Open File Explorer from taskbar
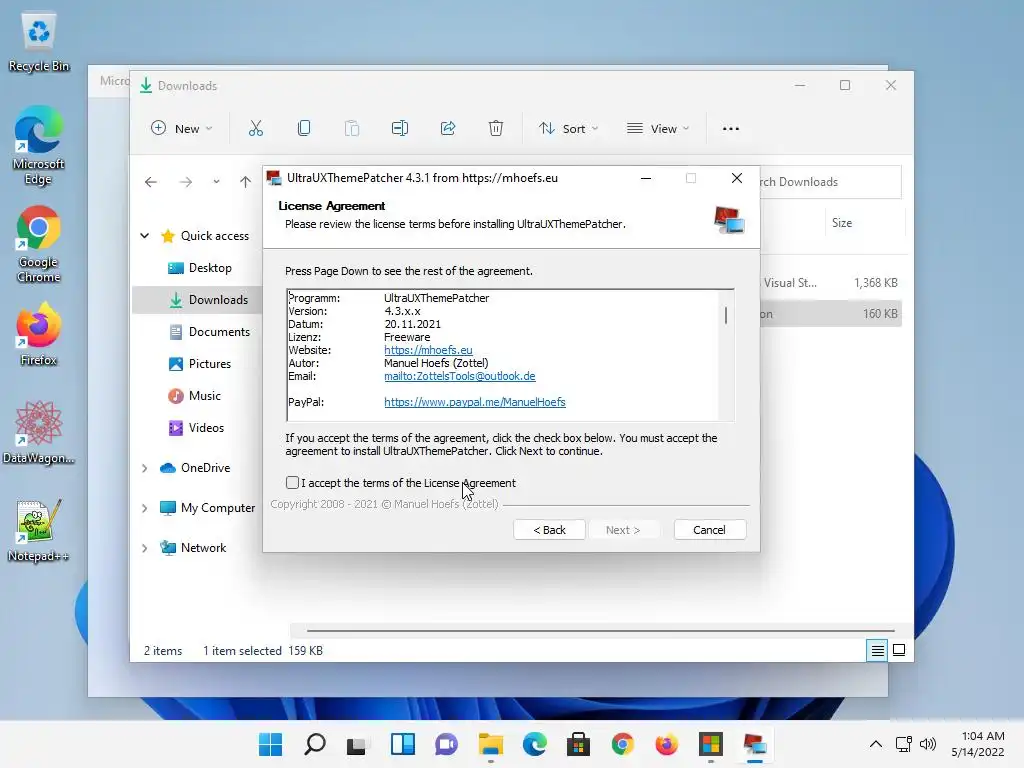Image resolution: width=1024 pixels, height=768 pixels. 490,744
